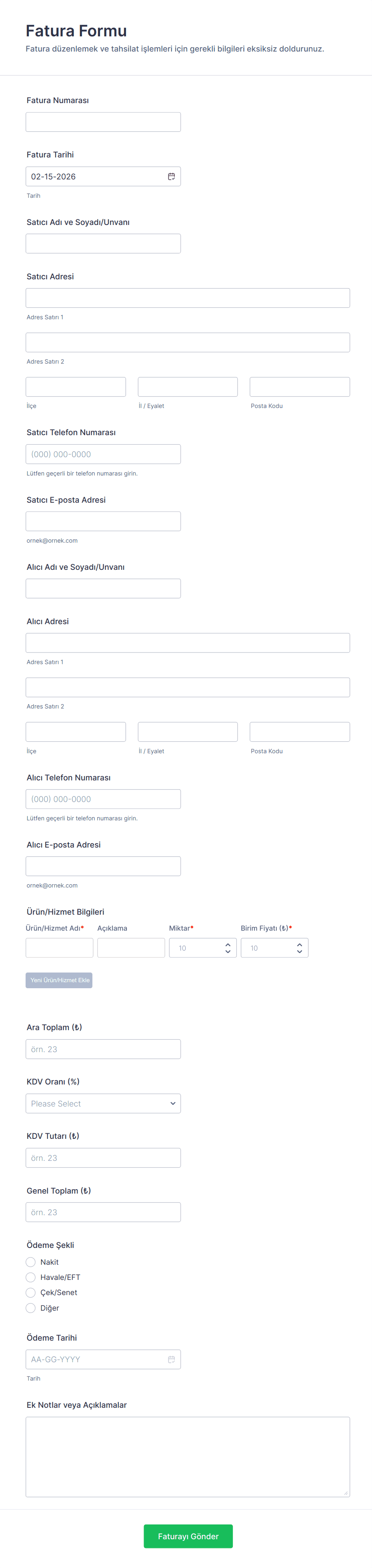372x1568 pixels.
Task: Select the Çek/Senet radio button
Action: [x=31, y=1292]
